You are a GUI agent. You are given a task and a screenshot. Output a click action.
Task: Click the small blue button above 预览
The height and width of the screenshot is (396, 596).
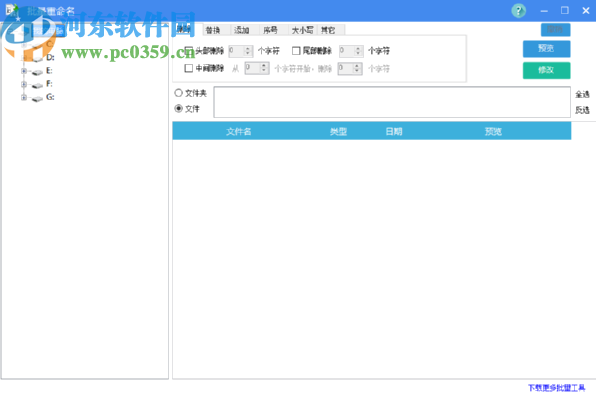555,29
